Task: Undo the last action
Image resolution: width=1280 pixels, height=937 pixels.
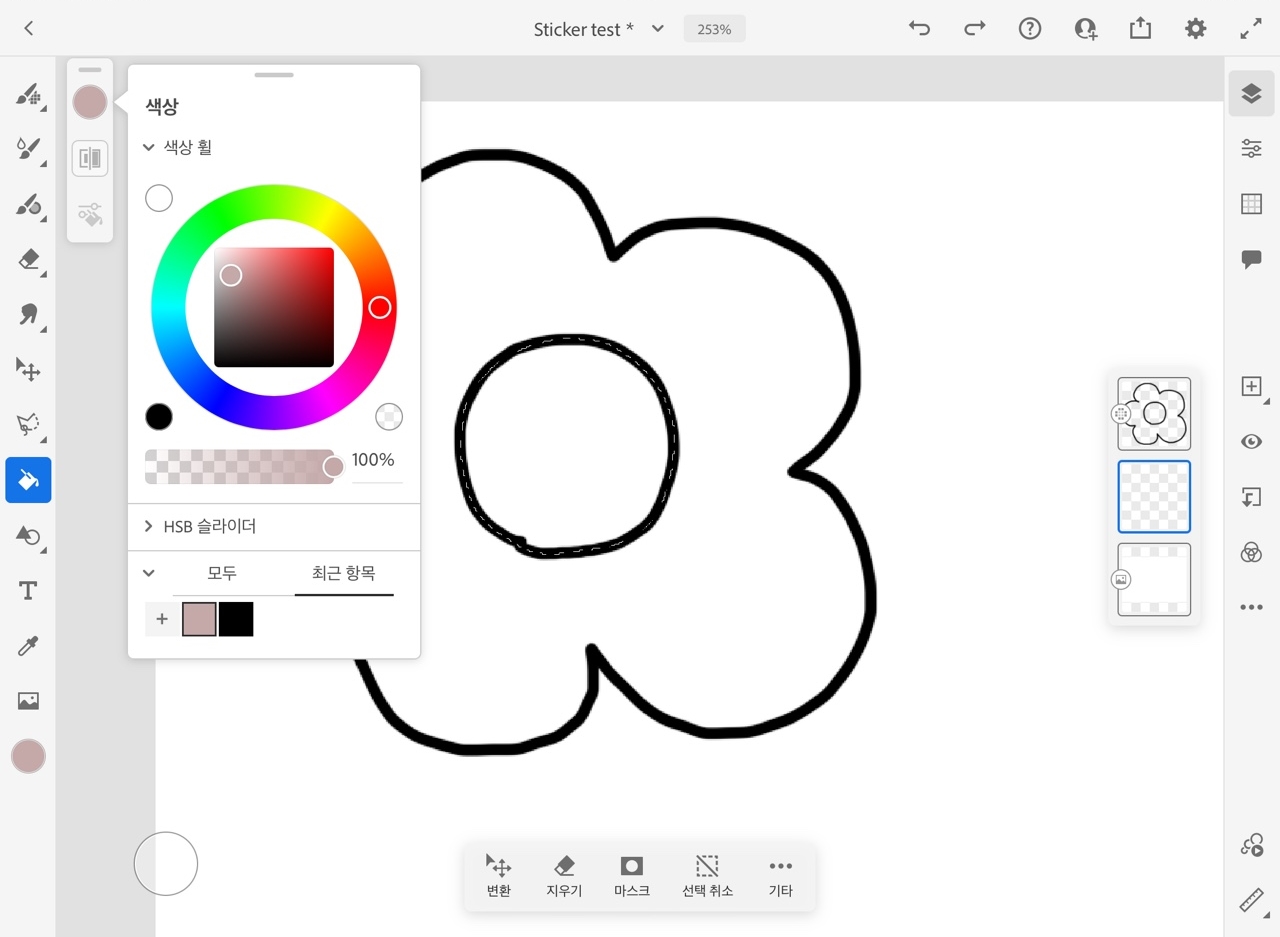Action: [919, 29]
